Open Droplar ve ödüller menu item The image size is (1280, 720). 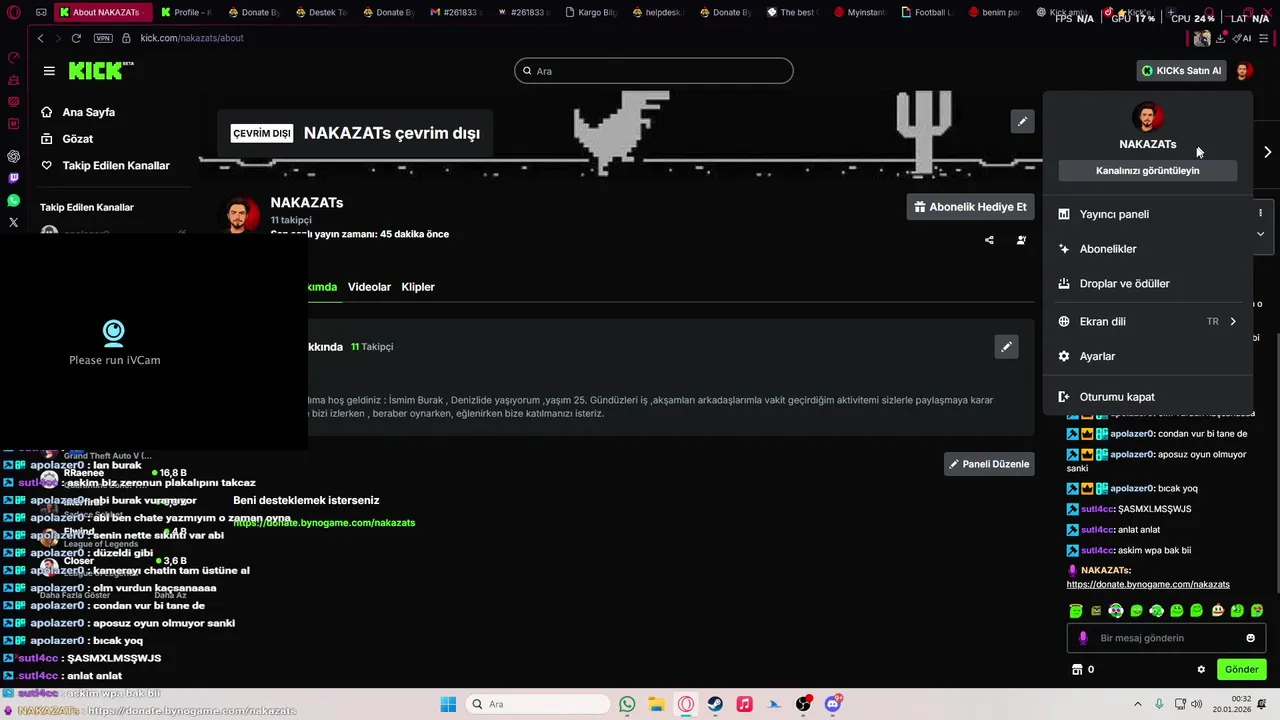[1147, 284]
